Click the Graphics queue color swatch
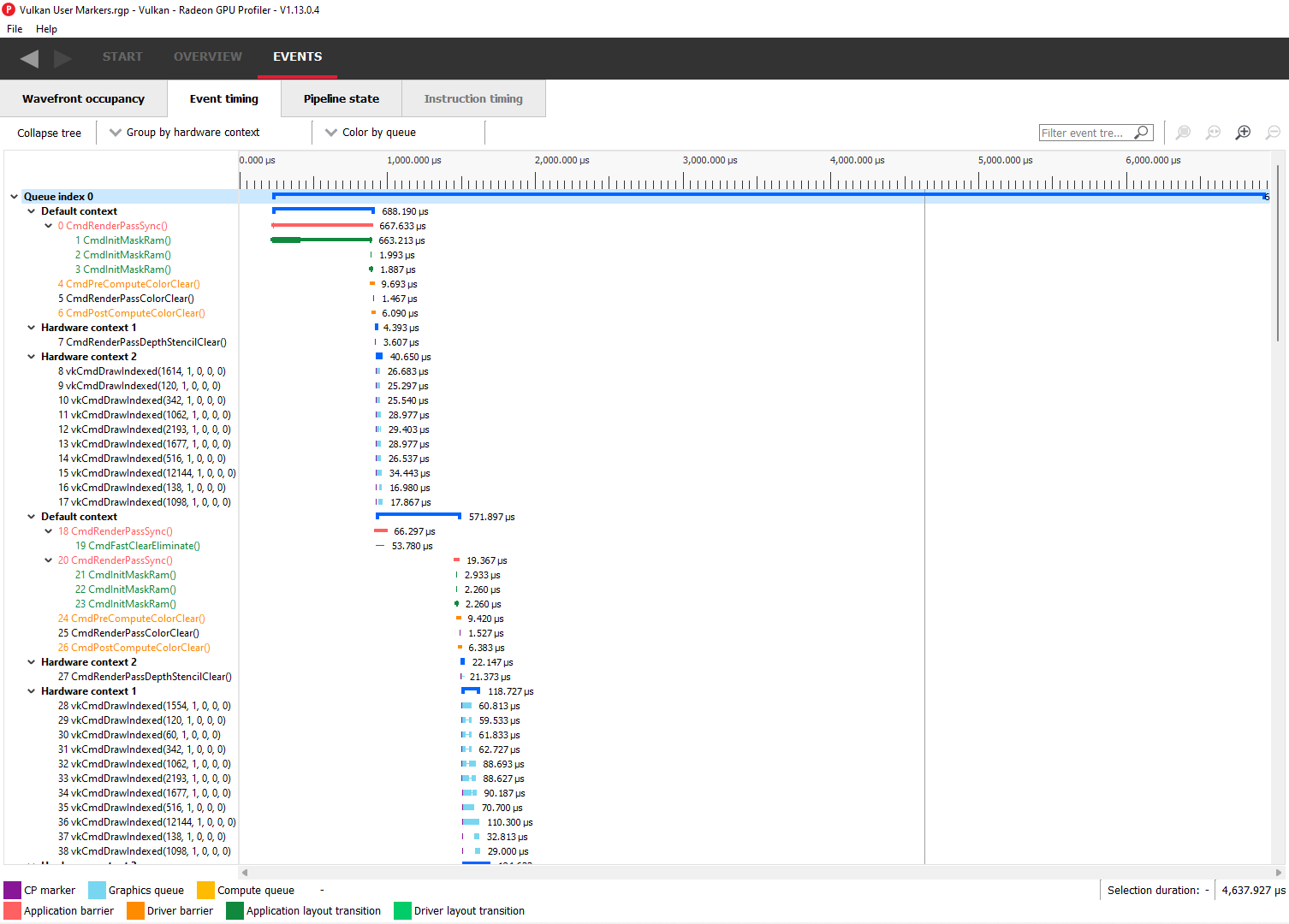This screenshot has width=1289, height=924. pos(97,891)
